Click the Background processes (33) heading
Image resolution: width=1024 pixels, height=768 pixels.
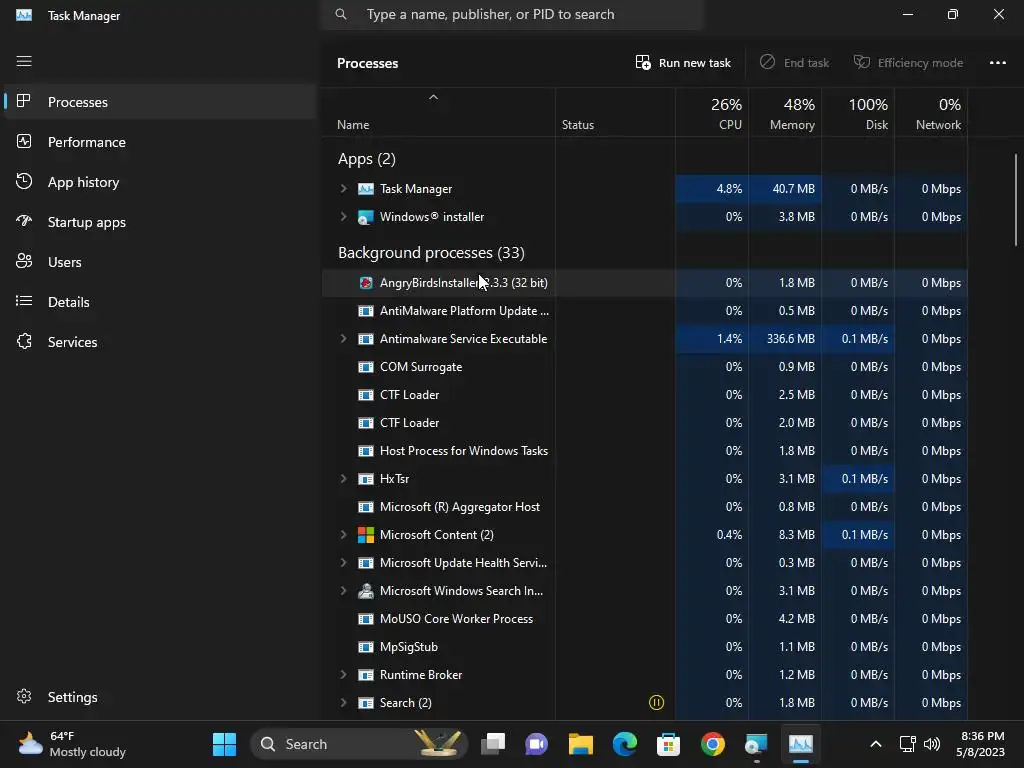pyautogui.click(x=431, y=253)
